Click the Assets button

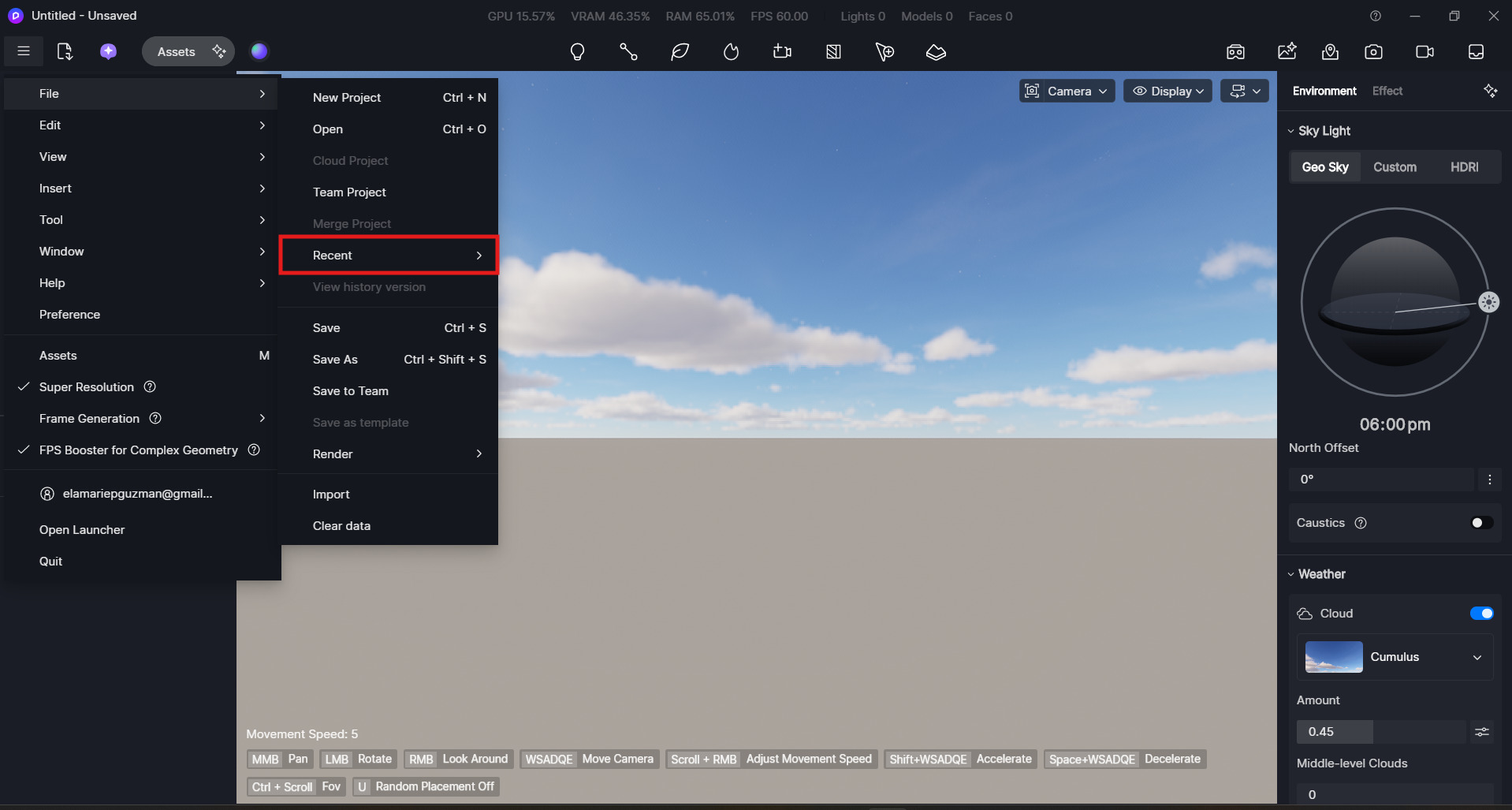point(177,52)
